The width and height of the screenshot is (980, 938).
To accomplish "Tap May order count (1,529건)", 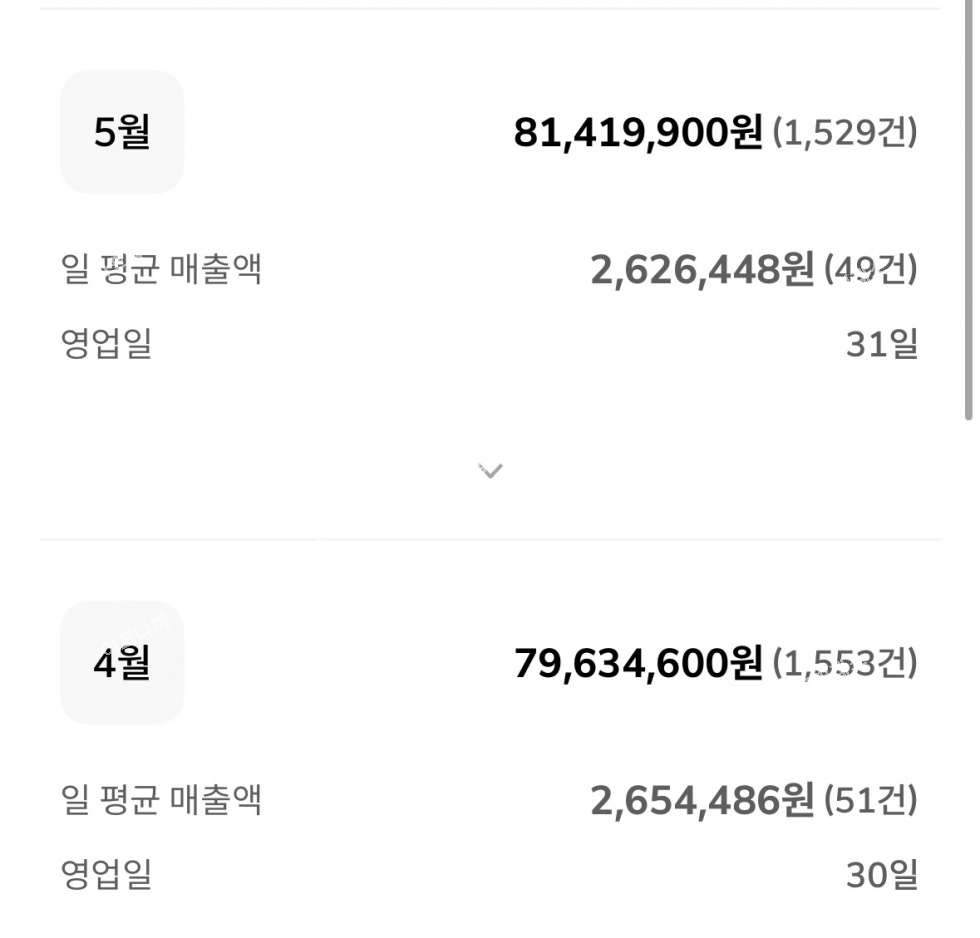I will tap(845, 132).
